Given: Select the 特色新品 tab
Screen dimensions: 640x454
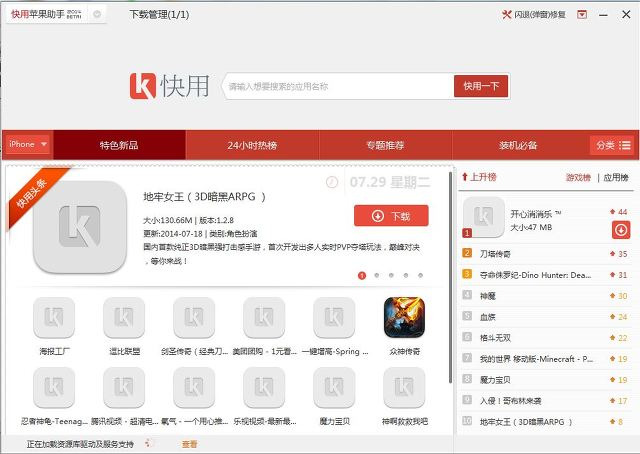Looking at the screenshot, I should 119,145.
